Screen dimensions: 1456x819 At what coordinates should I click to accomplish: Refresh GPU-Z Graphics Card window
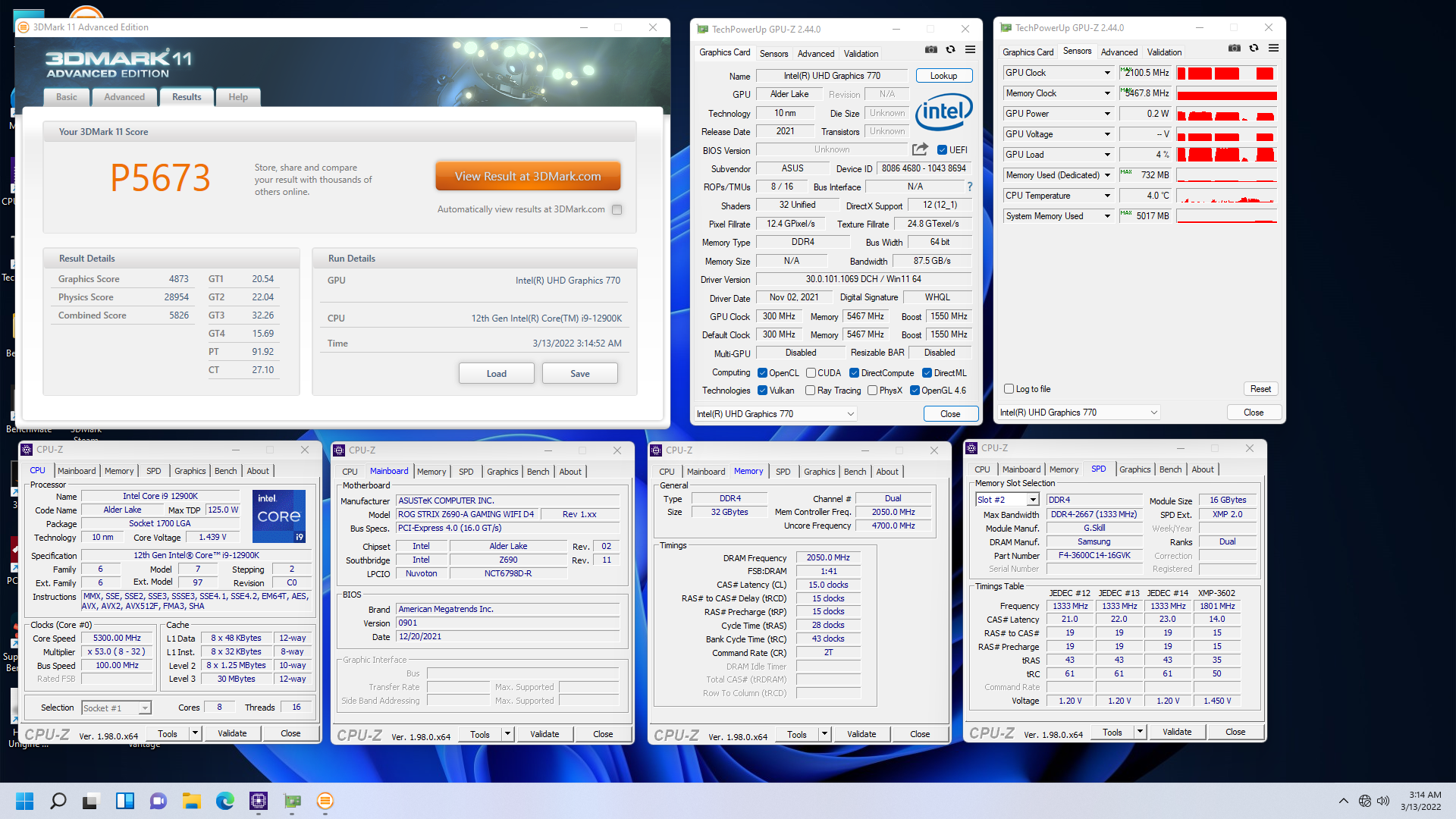(x=950, y=50)
